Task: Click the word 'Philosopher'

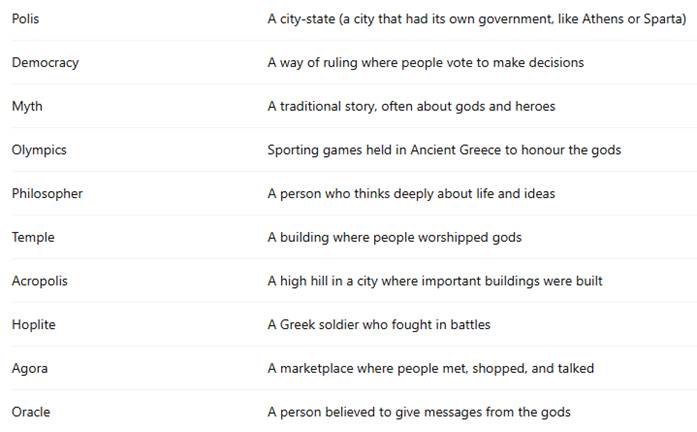Action: coord(47,194)
